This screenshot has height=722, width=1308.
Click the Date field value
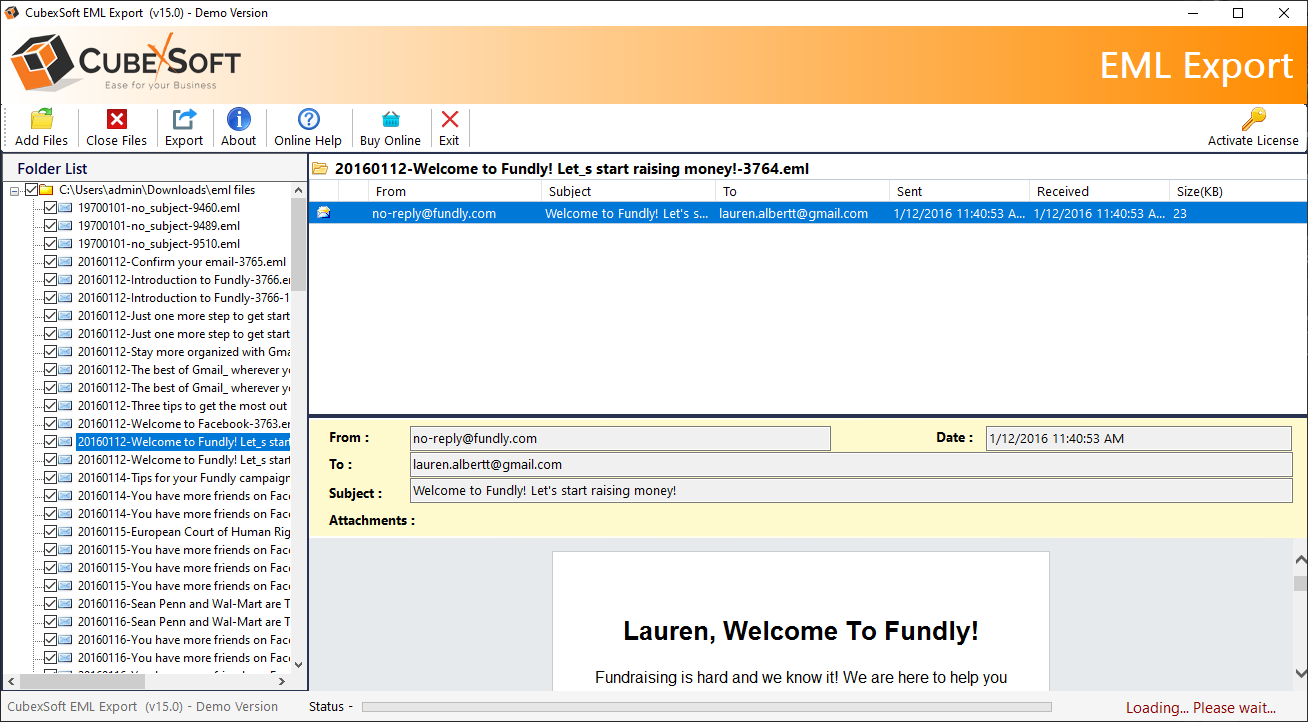coord(1138,439)
